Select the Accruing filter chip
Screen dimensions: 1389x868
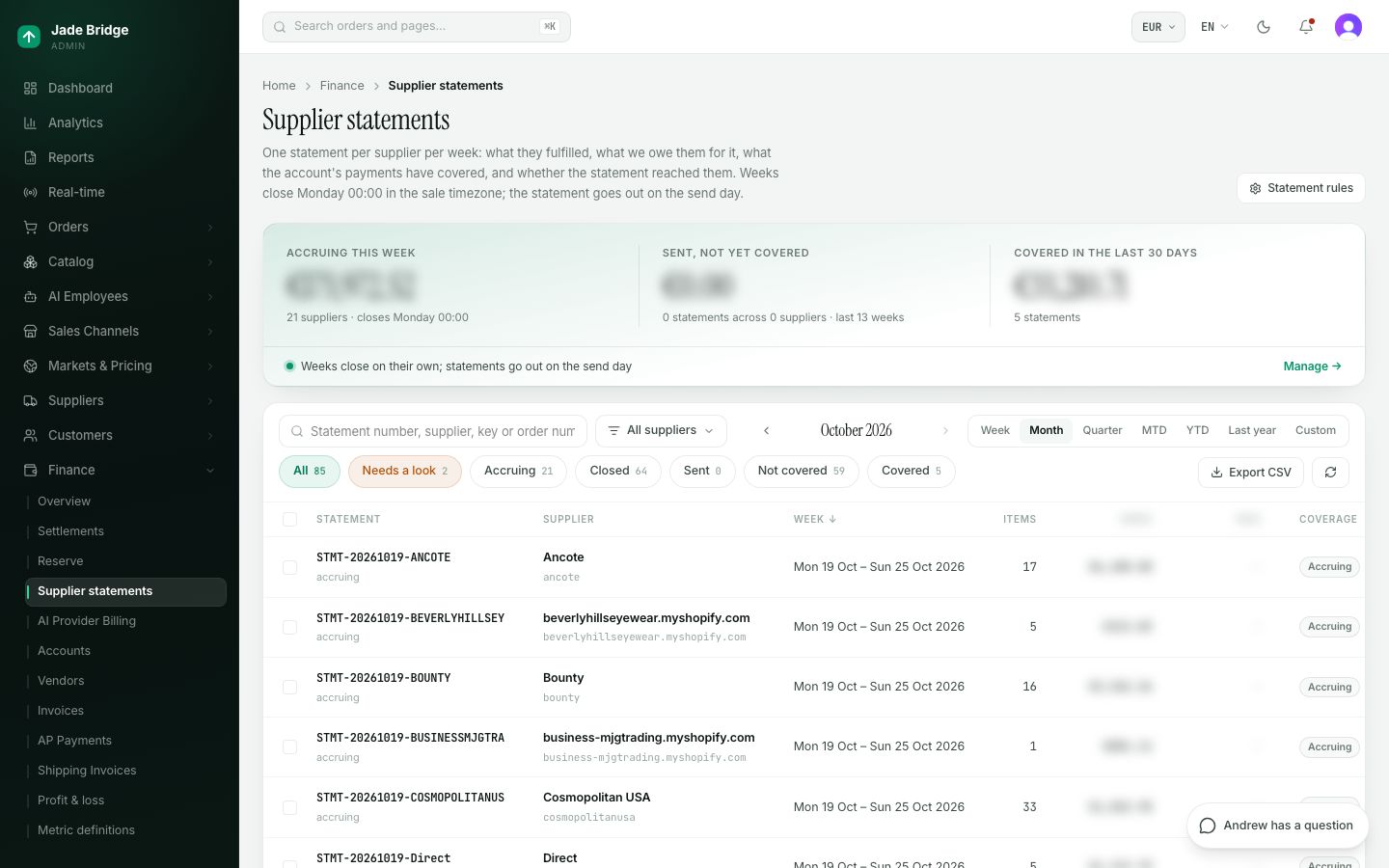[519, 472]
